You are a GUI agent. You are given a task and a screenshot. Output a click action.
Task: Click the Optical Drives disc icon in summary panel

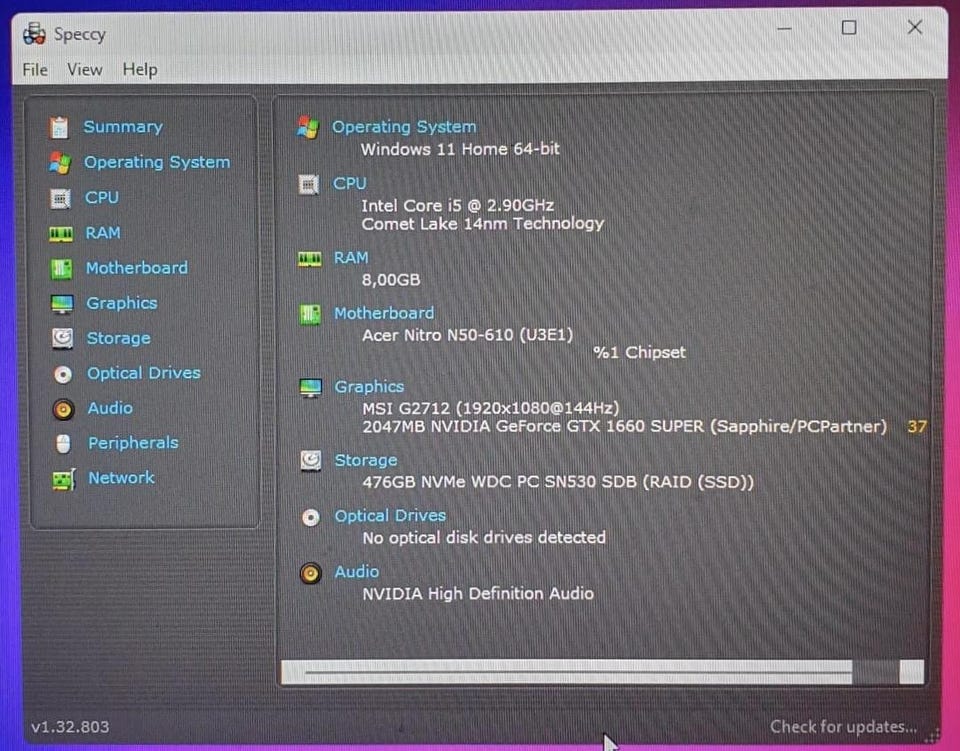click(311, 517)
